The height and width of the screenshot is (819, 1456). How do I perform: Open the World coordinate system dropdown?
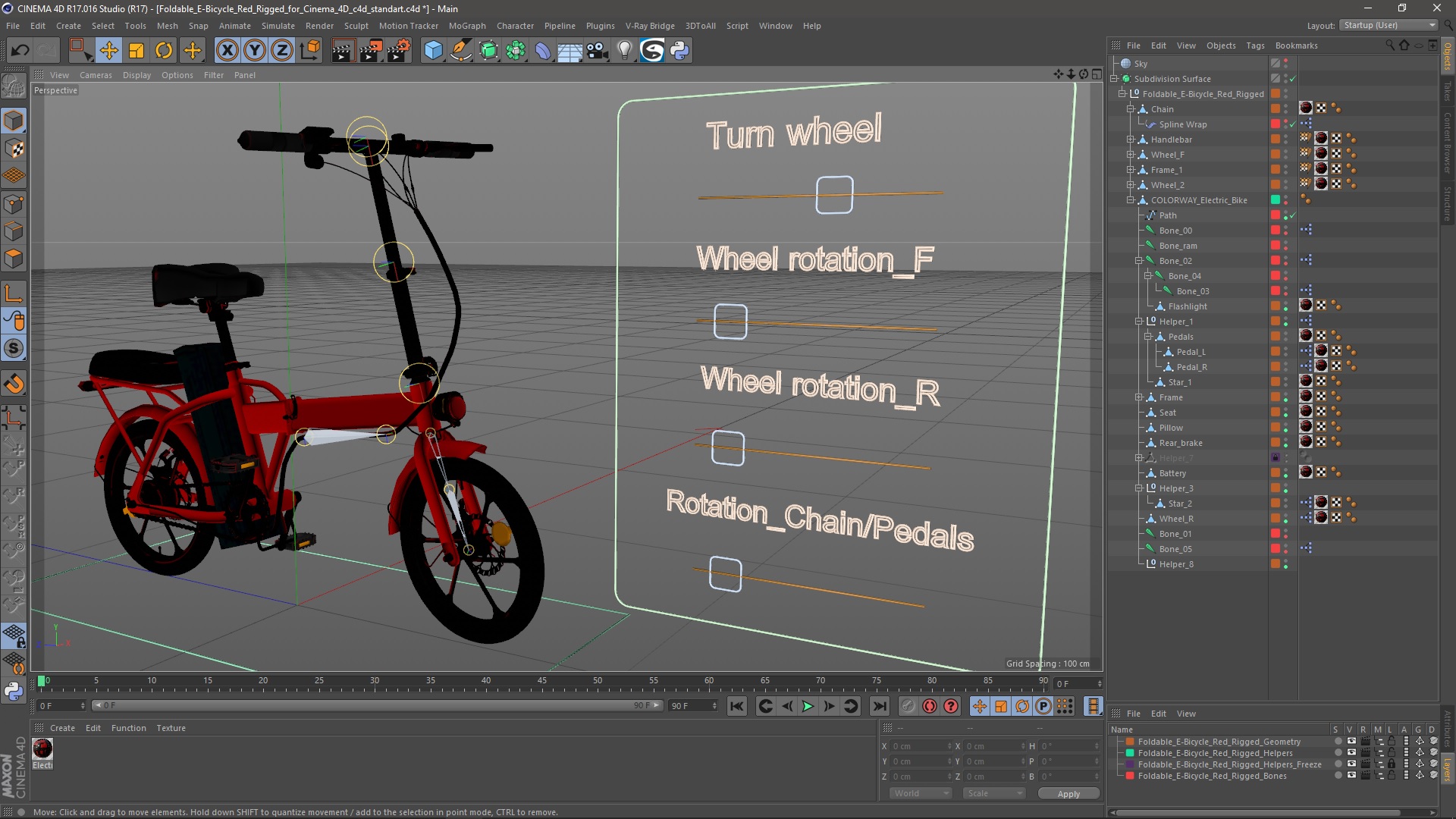click(921, 793)
